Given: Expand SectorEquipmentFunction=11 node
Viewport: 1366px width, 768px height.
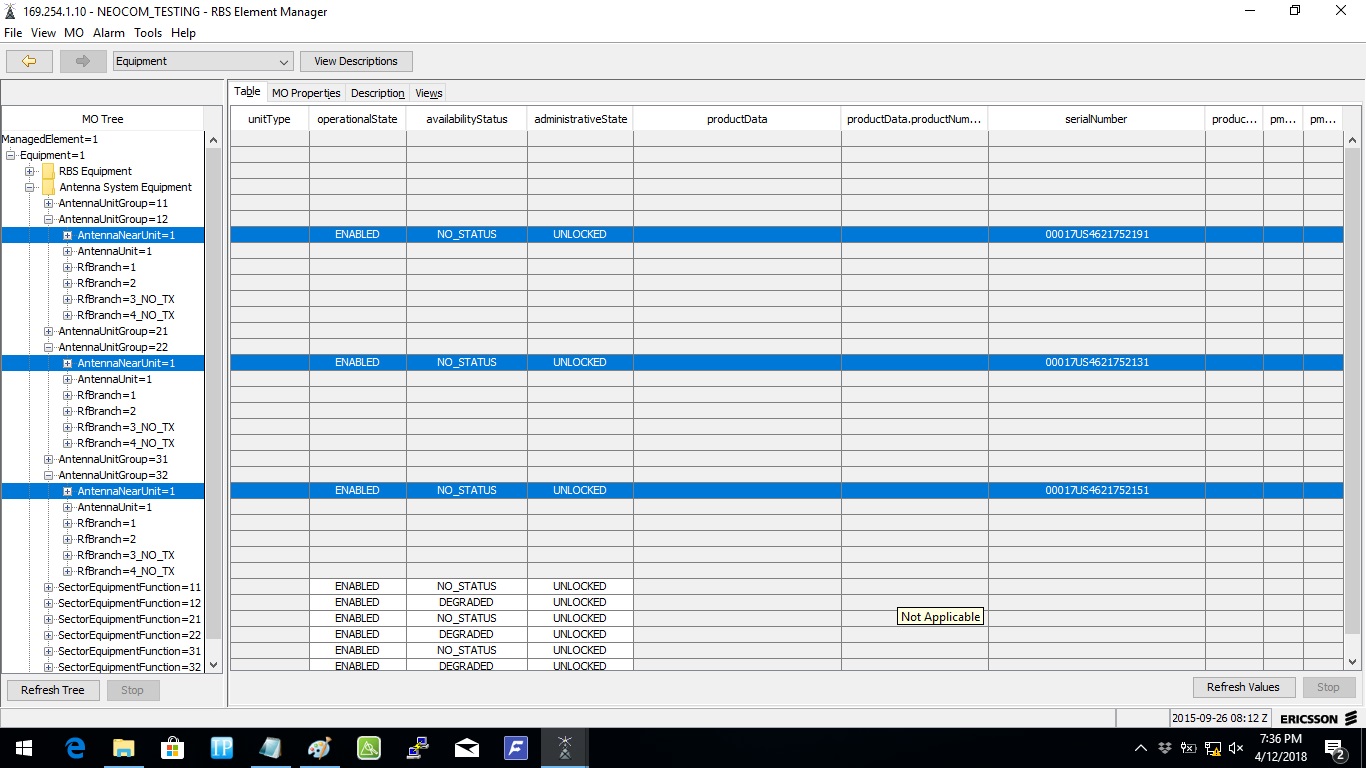Looking at the screenshot, I should point(48,587).
